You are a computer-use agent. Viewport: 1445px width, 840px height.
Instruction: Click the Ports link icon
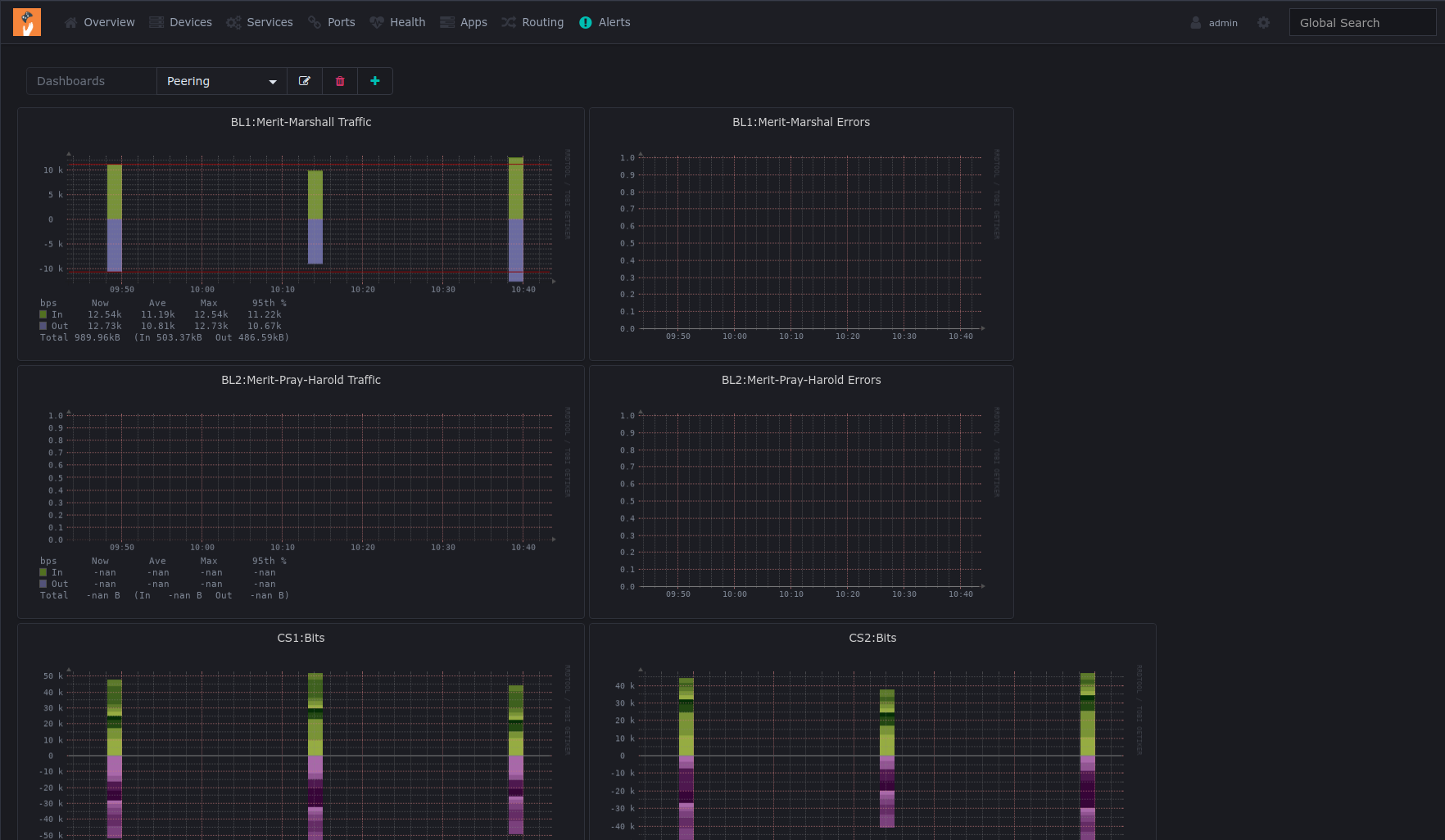[x=315, y=23]
